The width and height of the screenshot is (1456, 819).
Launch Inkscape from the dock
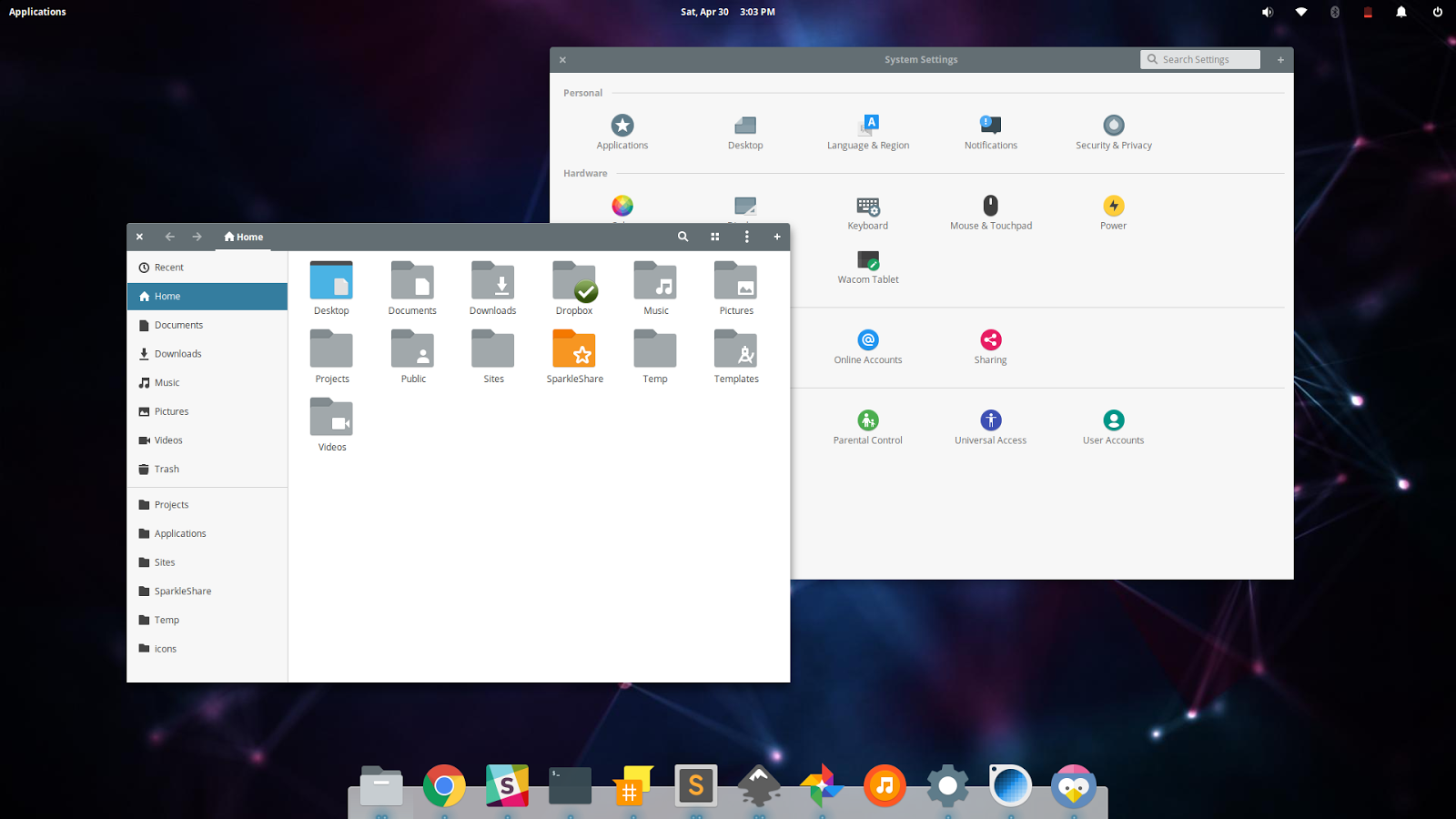pos(759,786)
